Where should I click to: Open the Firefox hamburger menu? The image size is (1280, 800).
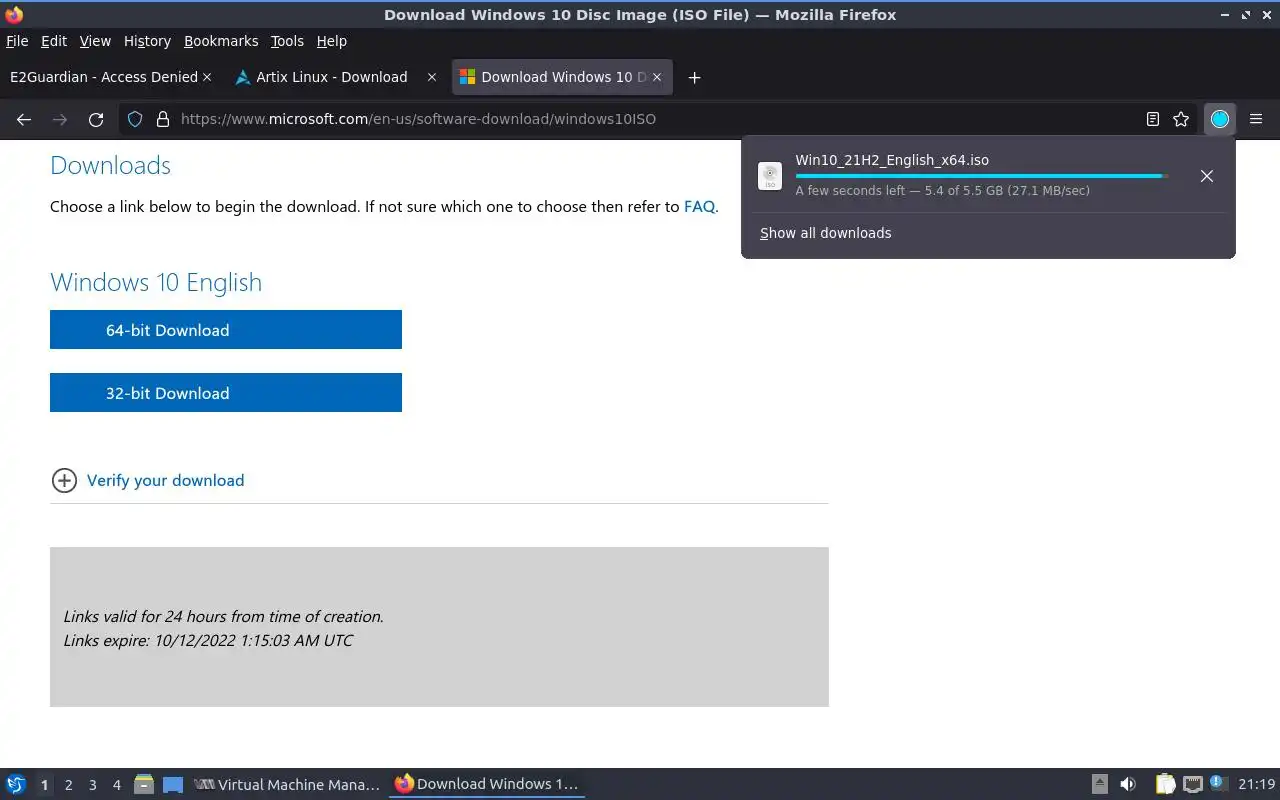[1256, 119]
